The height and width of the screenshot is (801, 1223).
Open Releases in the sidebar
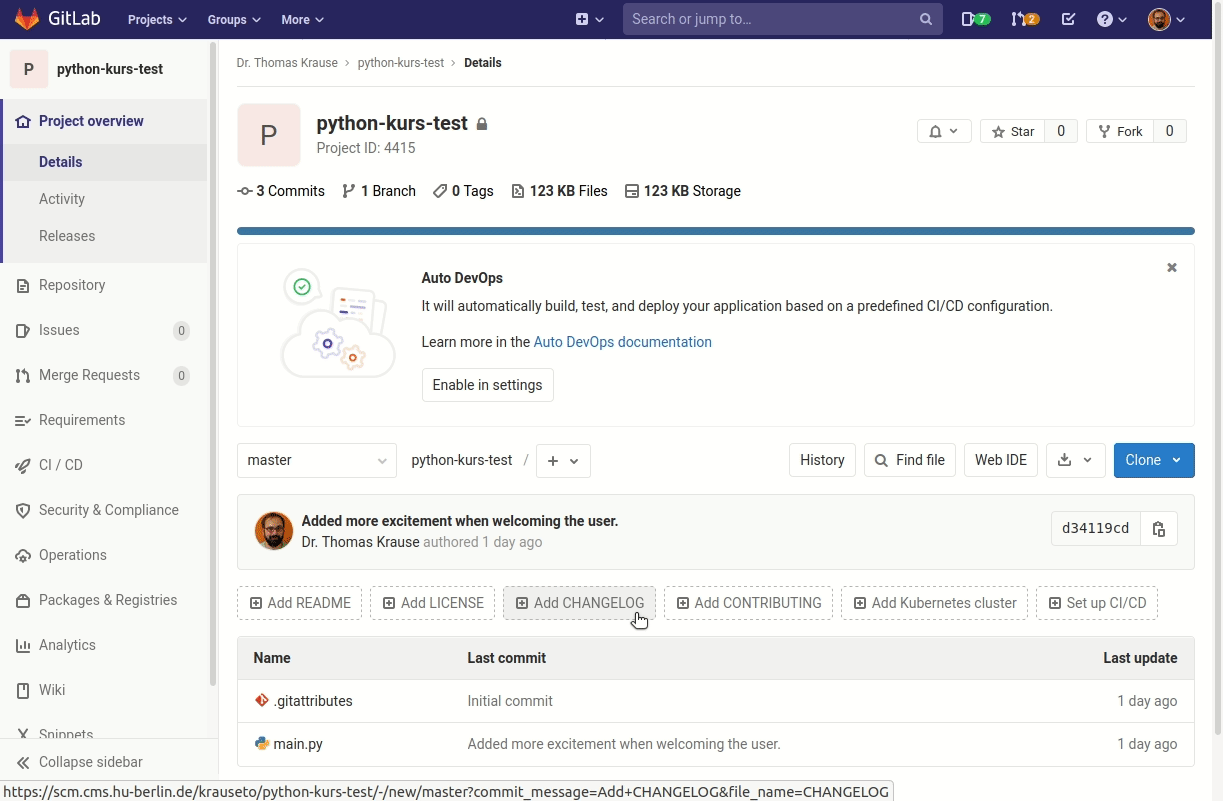(67, 236)
